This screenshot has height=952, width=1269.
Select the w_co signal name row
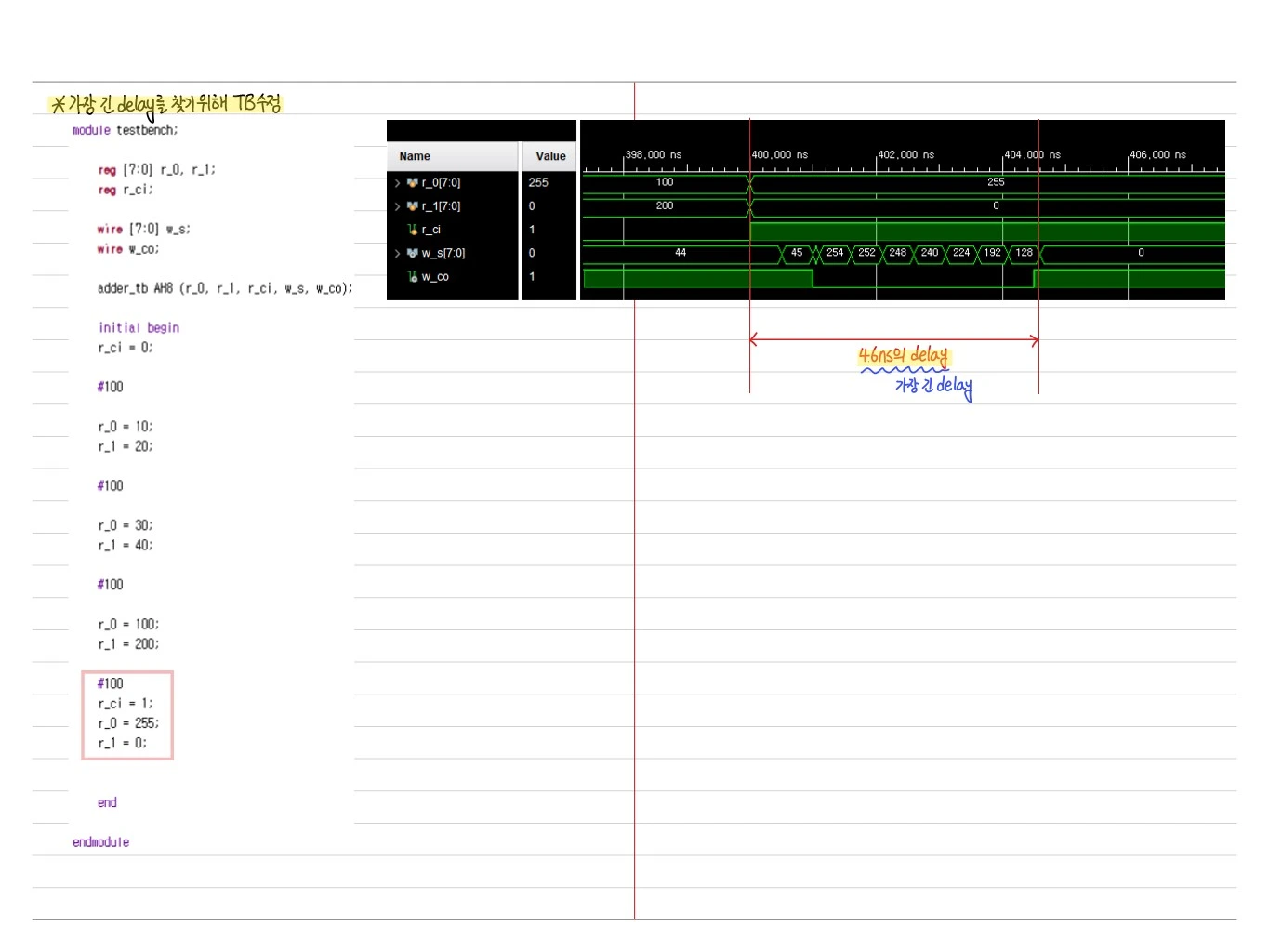coord(453,277)
